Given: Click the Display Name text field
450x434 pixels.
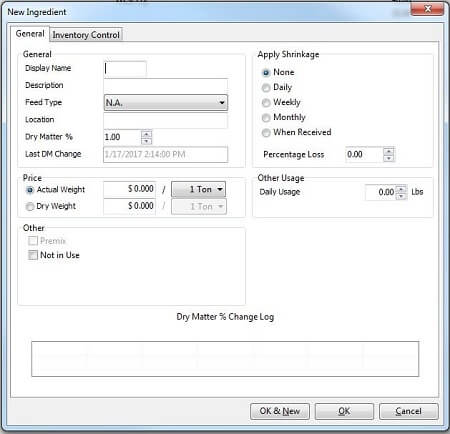Looking at the screenshot, I should tap(125, 69).
